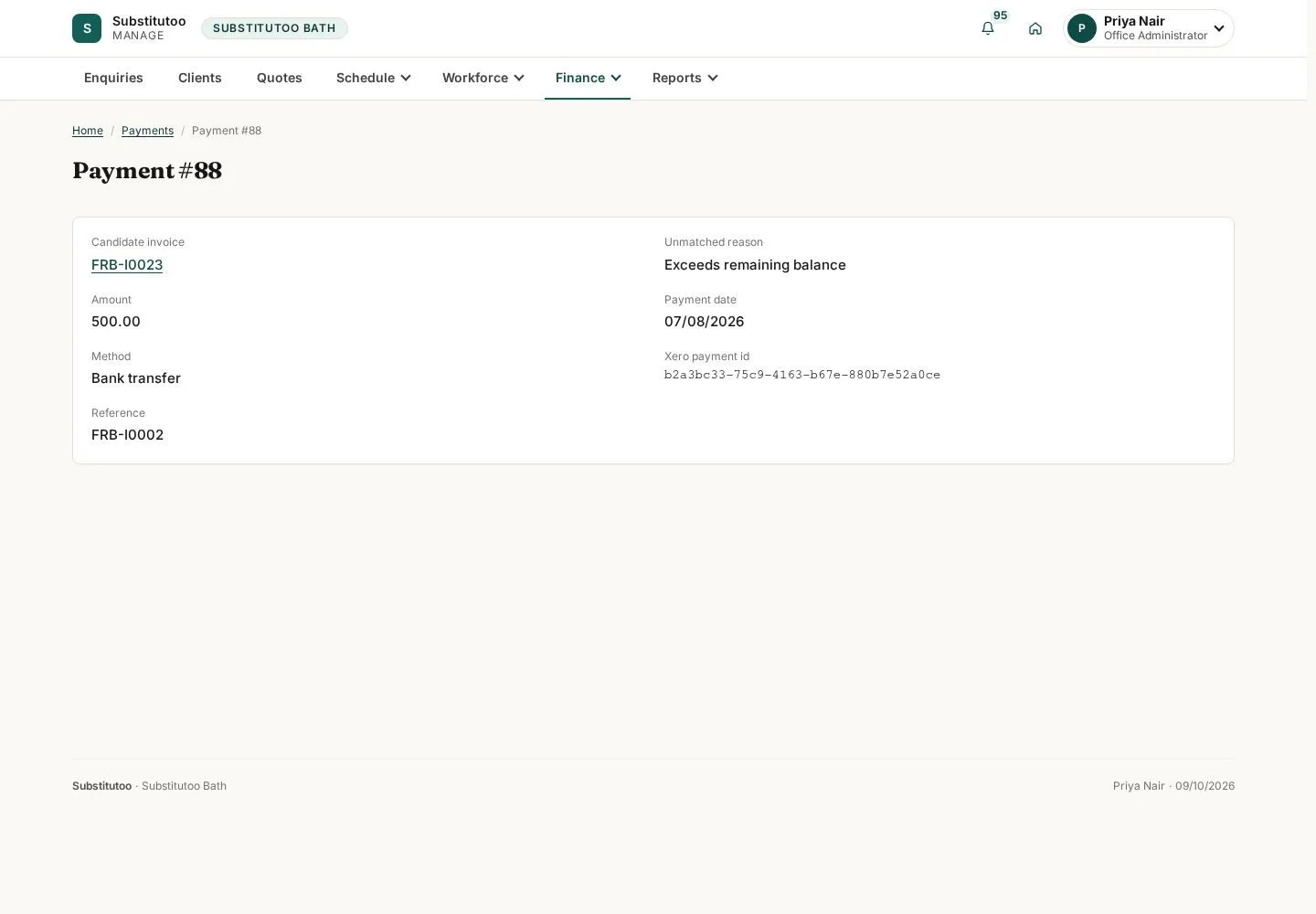Screen dimensions: 1316x914
Task: Click the Office Administrator role label
Action: 1155,36
